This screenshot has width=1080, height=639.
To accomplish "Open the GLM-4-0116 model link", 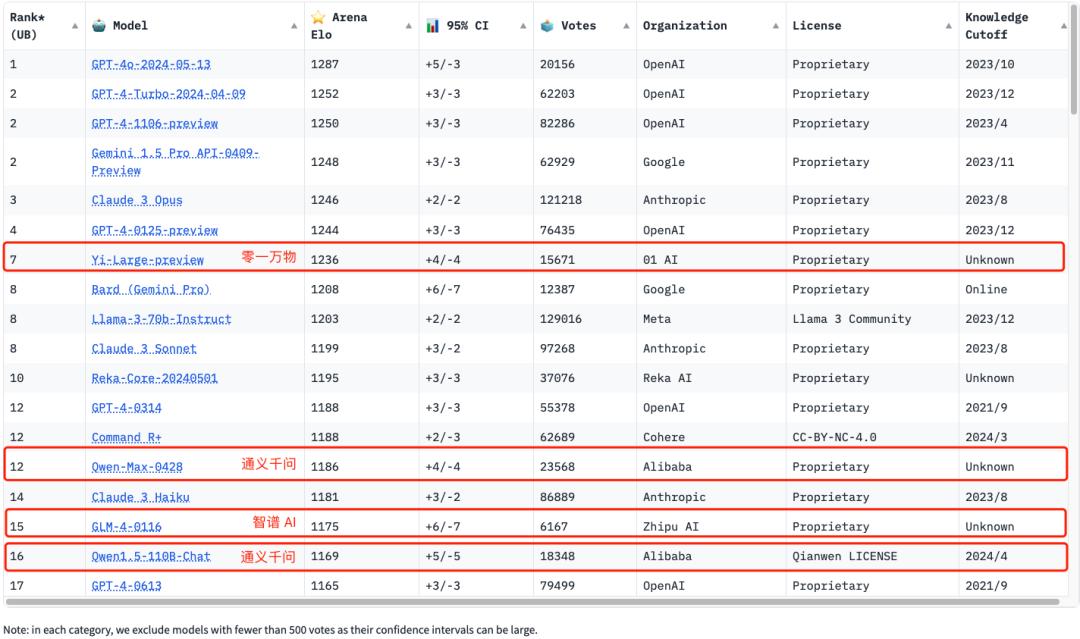I will [x=126, y=527].
